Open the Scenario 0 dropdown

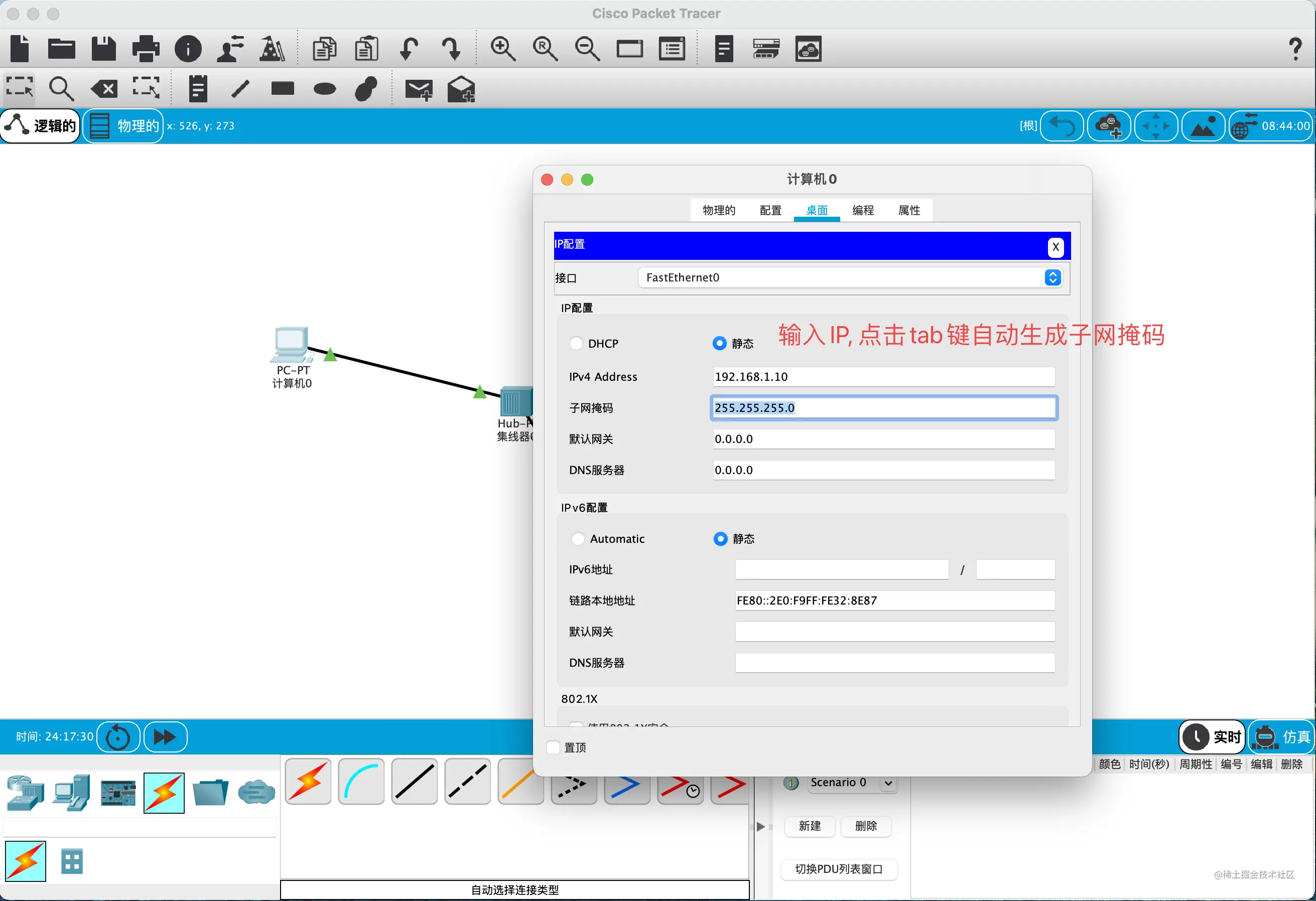852,783
